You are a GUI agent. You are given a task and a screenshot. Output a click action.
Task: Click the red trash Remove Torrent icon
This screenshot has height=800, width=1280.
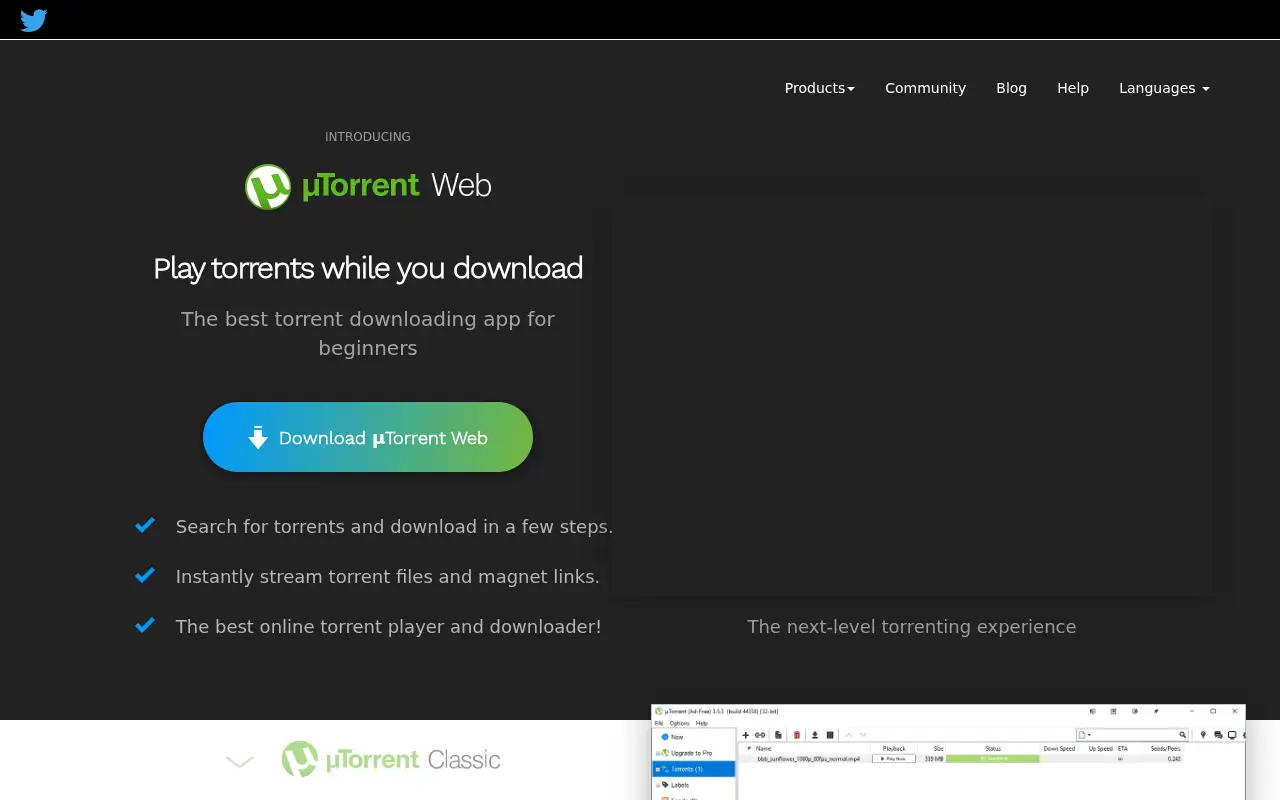tap(797, 735)
